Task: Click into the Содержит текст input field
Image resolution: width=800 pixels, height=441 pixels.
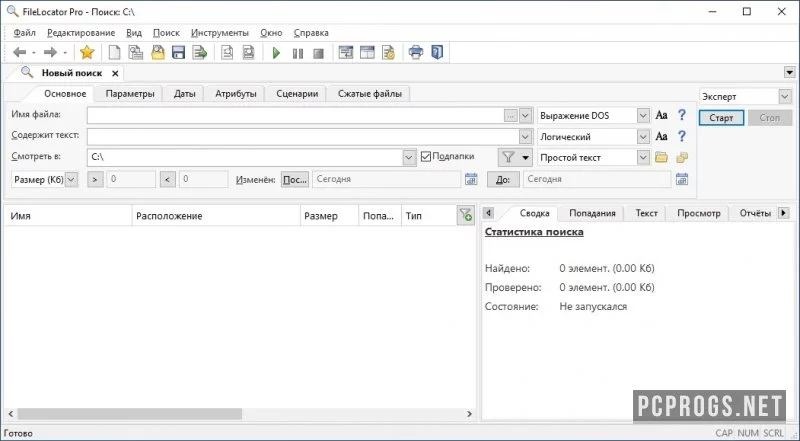Action: pos(304,137)
